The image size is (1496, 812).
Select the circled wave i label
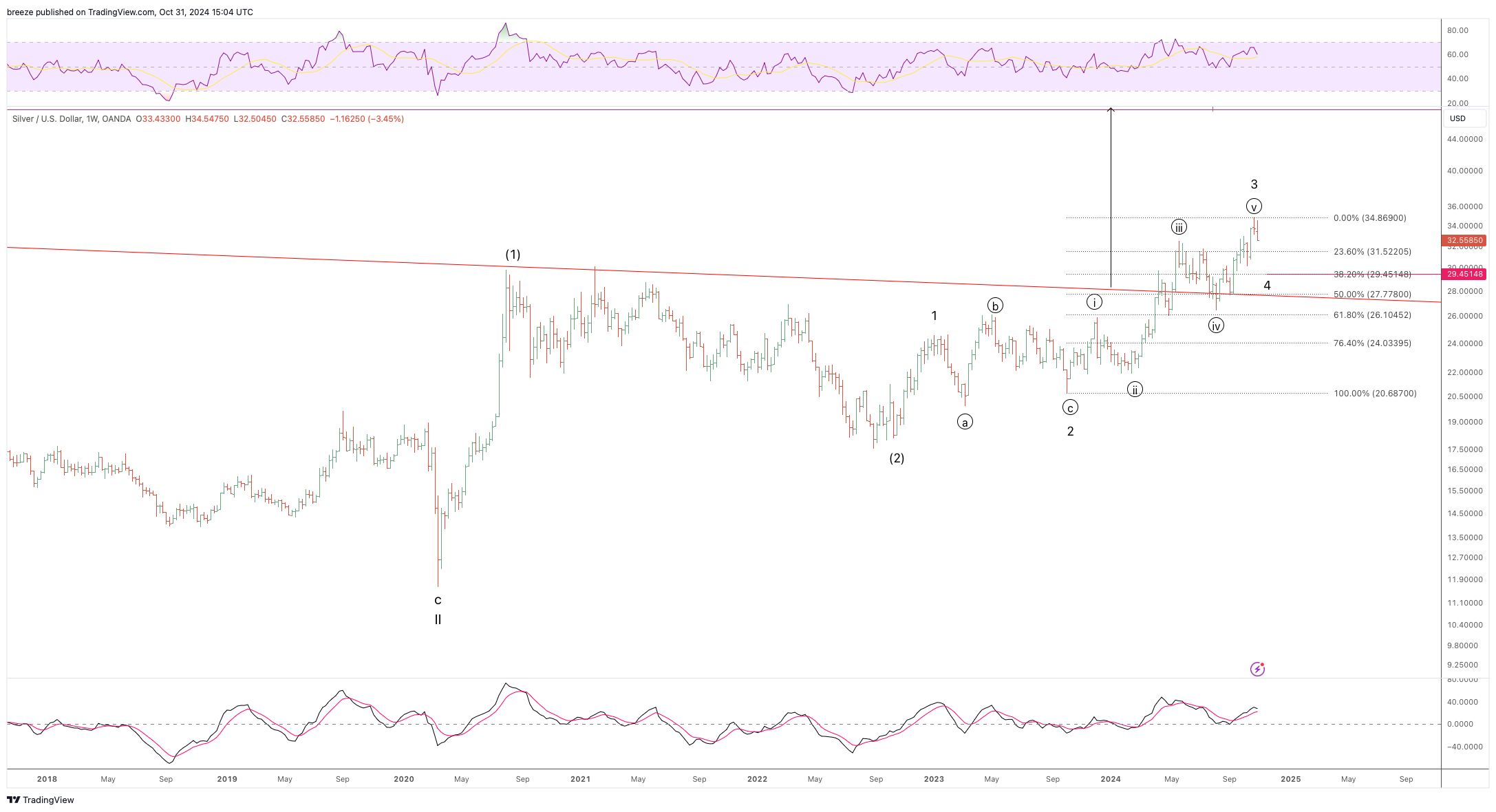click(x=1094, y=302)
